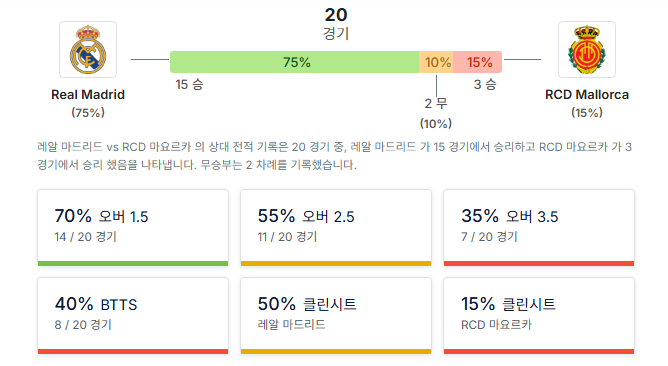The width and height of the screenshot is (668, 366).
Task: Click the 15 승 label under bar
Action: coord(189,84)
